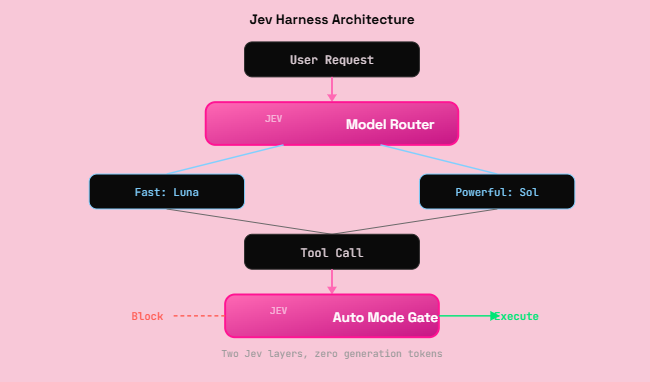650x382 pixels.
Task: Select the Model Router node
Action: 332,123
